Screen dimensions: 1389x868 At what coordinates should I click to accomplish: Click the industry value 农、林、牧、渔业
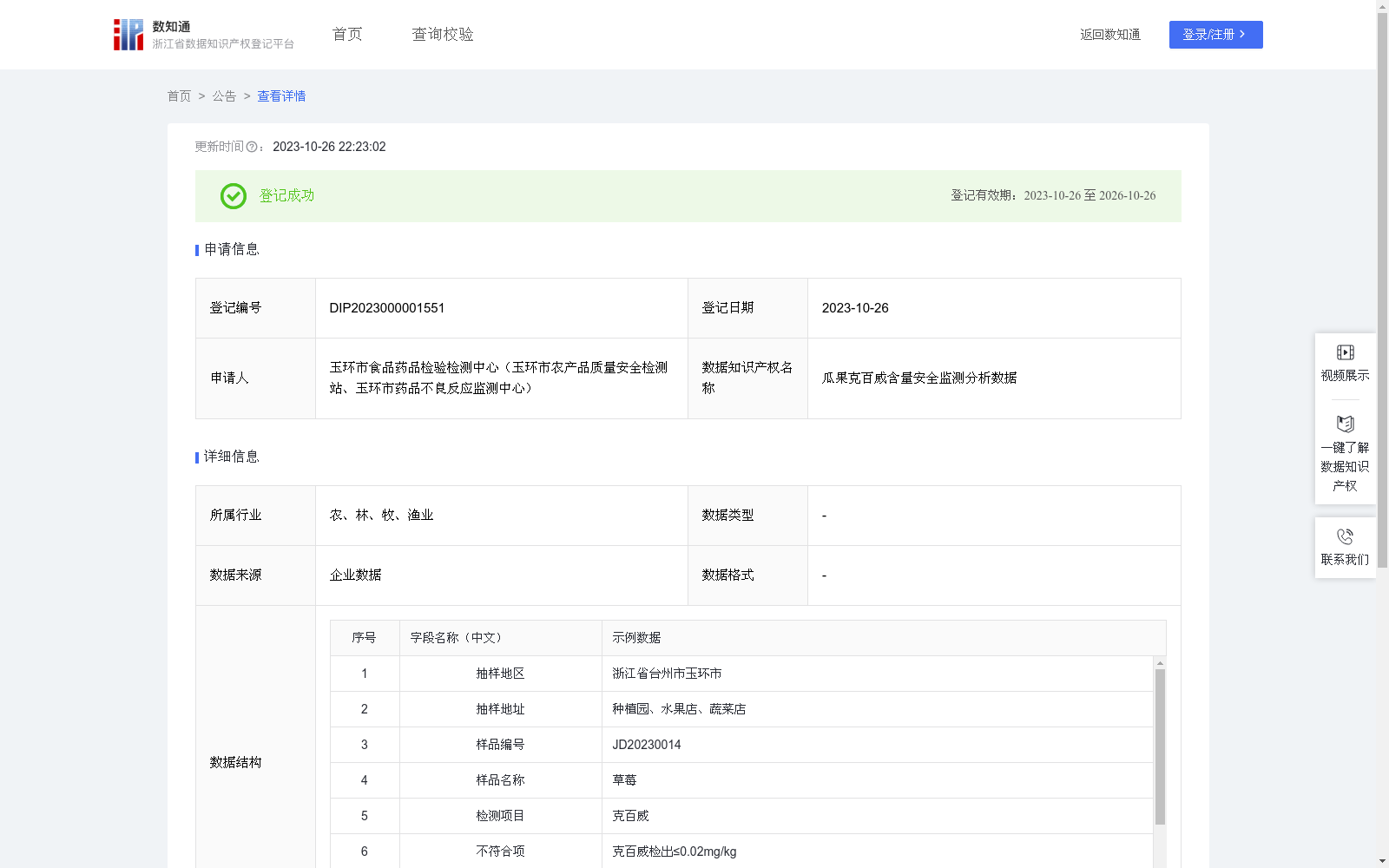point(381,516)
